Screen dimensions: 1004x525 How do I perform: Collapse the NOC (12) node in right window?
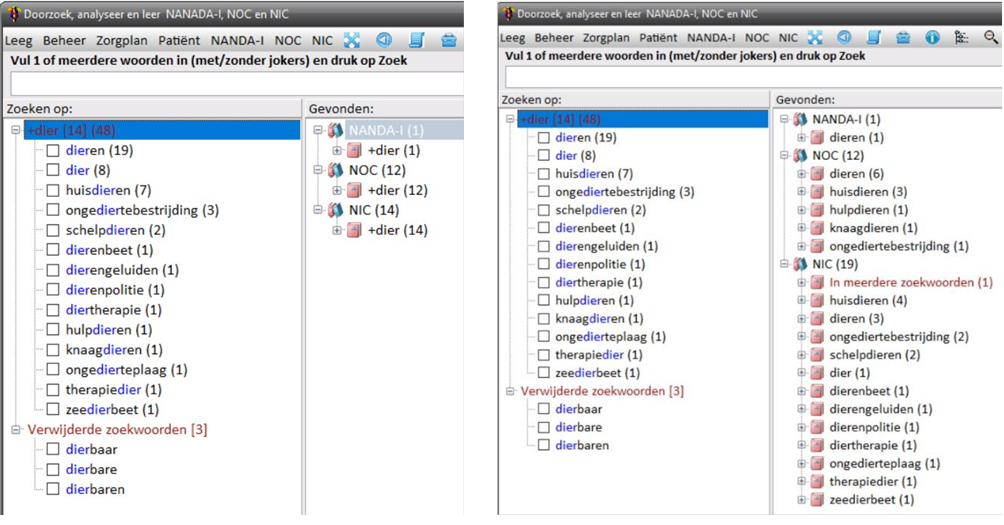pos(785,156)
